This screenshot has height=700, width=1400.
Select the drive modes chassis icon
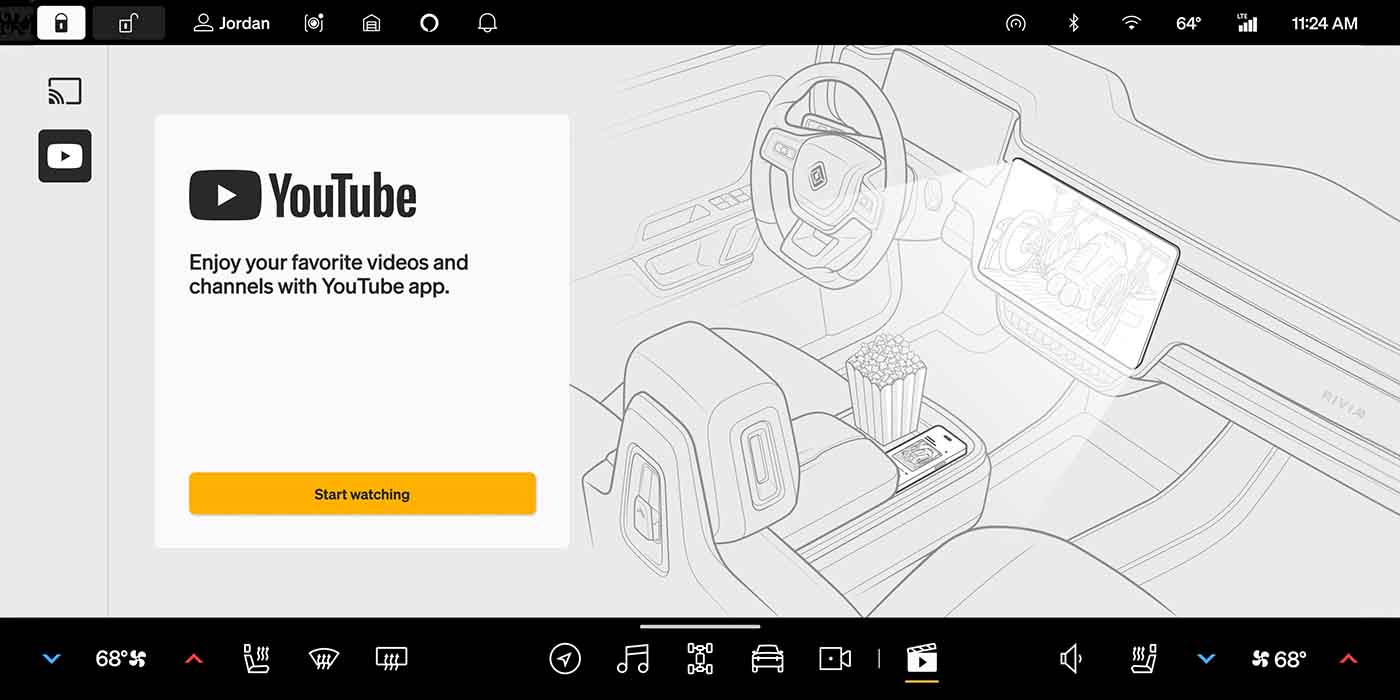click(700, 659)
